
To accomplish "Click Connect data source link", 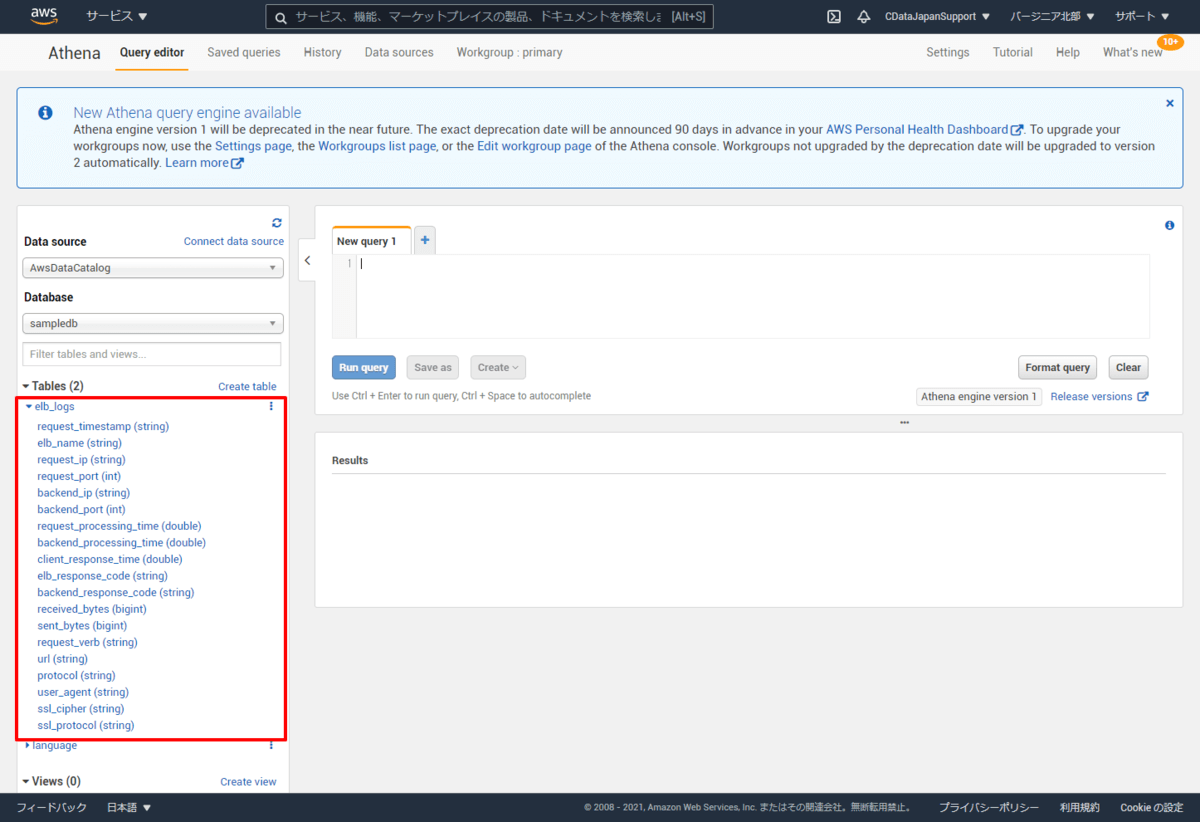I will [x=234, y=241].
